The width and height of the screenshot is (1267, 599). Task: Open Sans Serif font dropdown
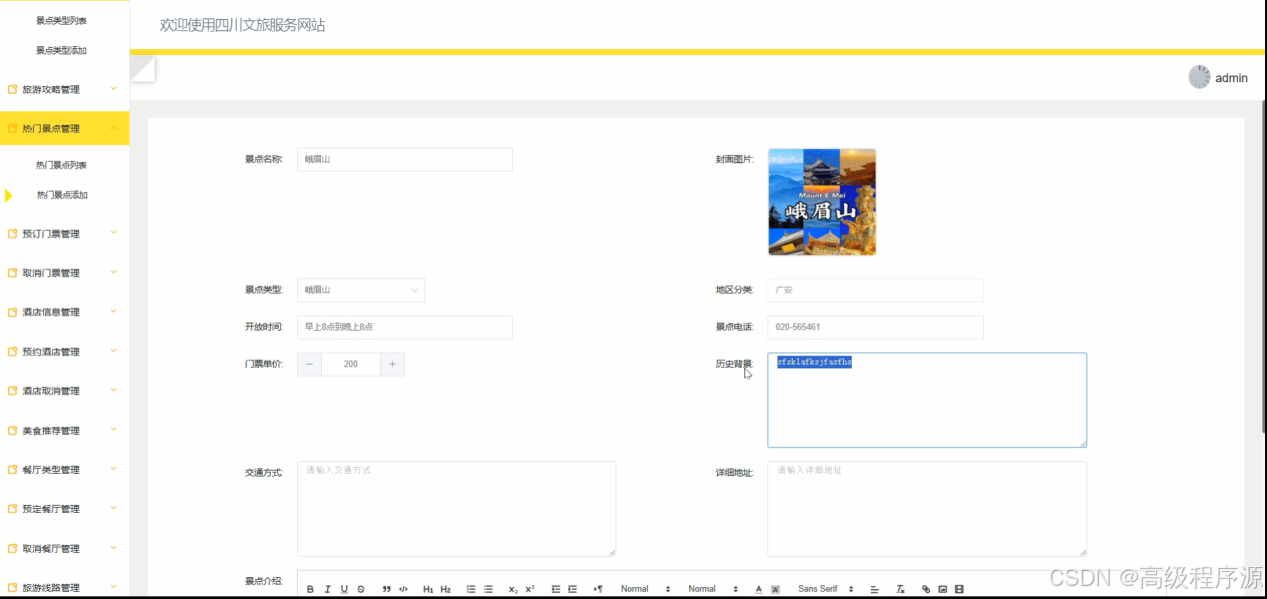tap(826, 589)
